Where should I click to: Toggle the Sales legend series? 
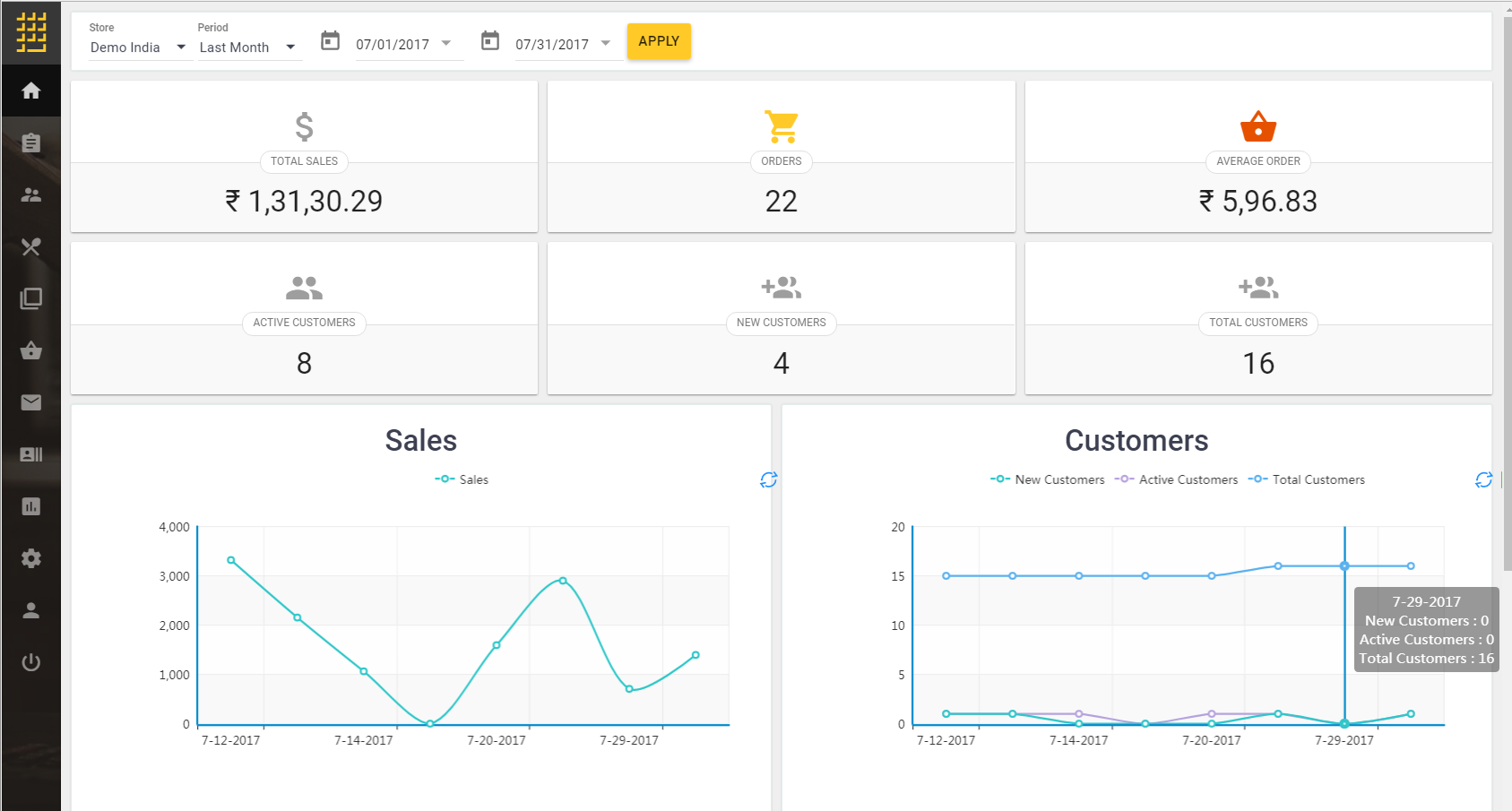[462, 479]
